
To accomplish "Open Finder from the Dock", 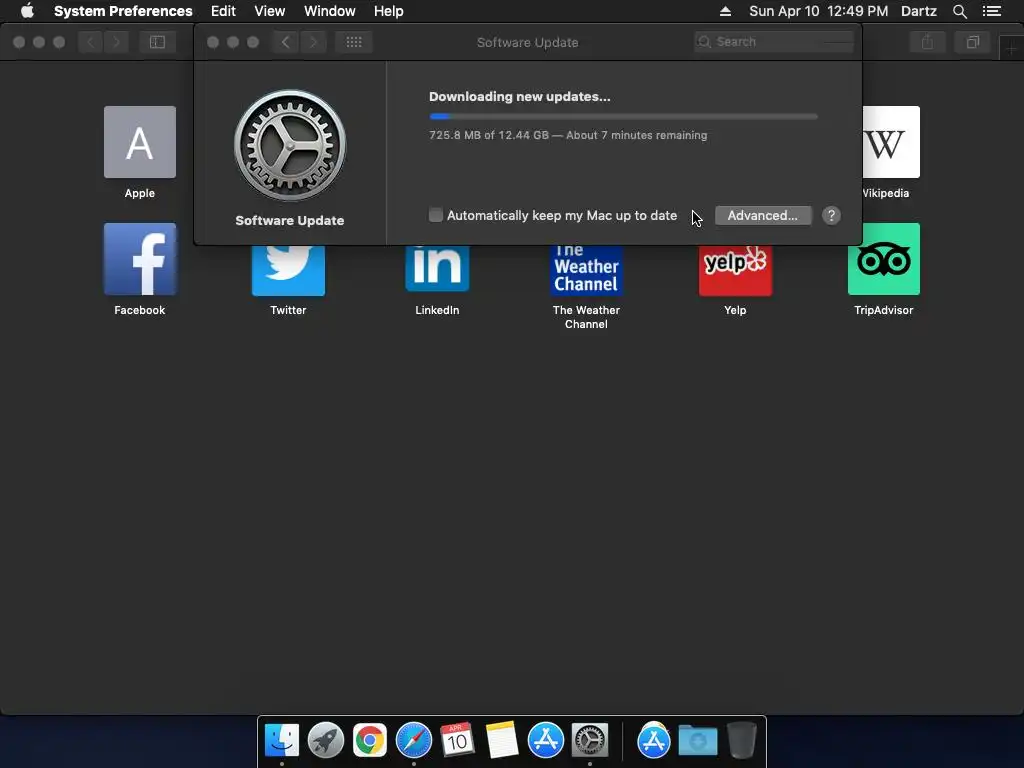I will pos(282,740).
